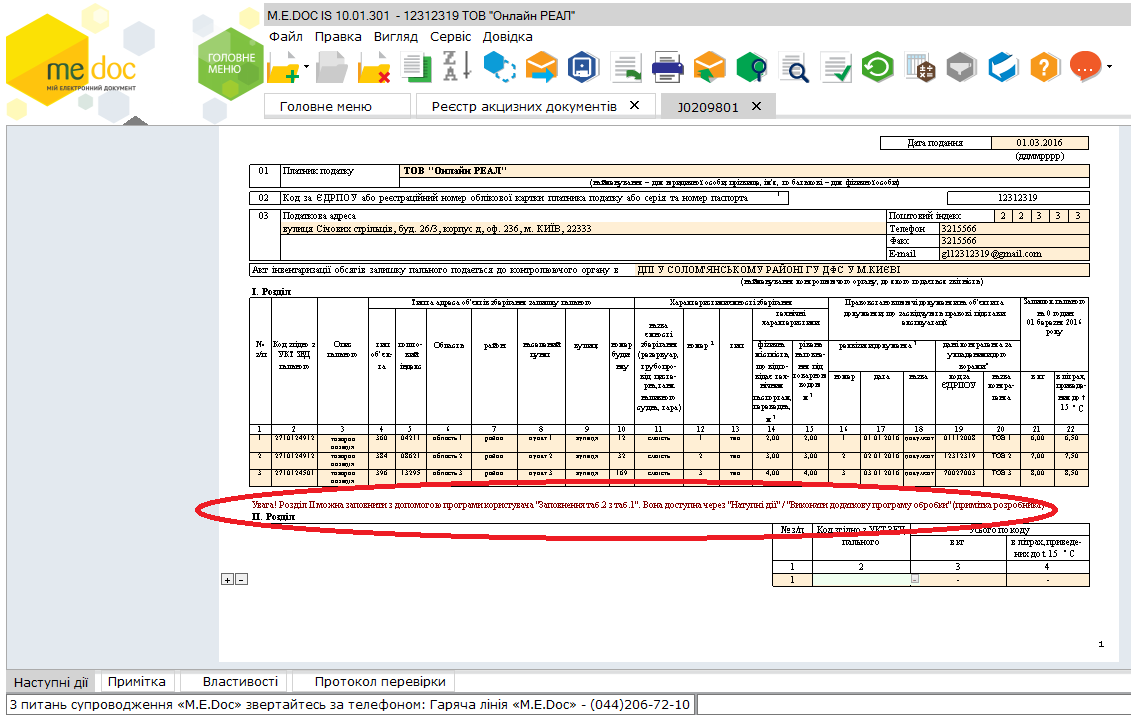Add row with the plus button
Screen dimensions: 1131x715
tap(227, 579)
